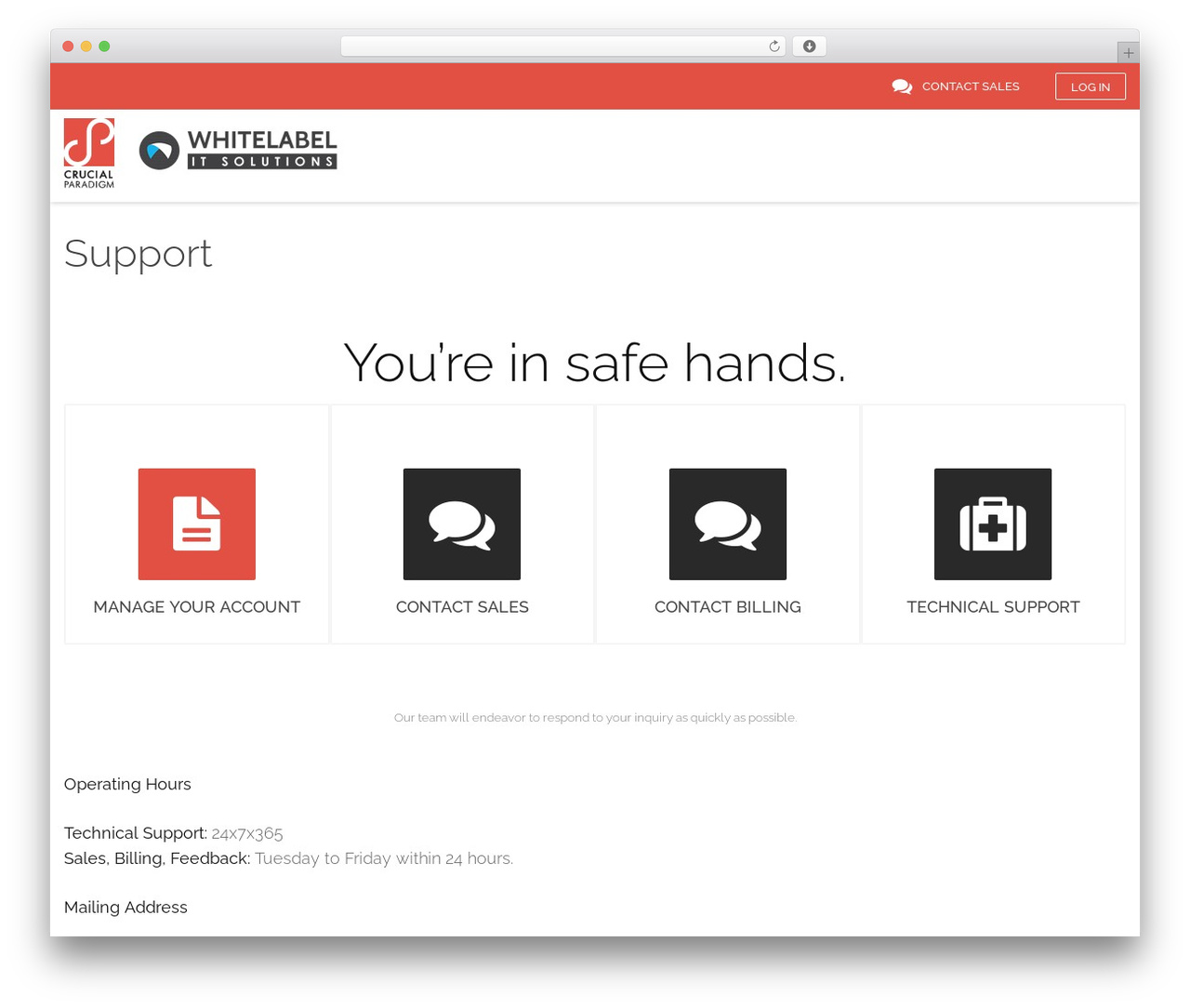The height and width of the screenshot is (1008, 1190).
Task: Select the TECHNICAL SUPPORT label
Action: click(993, 607)
